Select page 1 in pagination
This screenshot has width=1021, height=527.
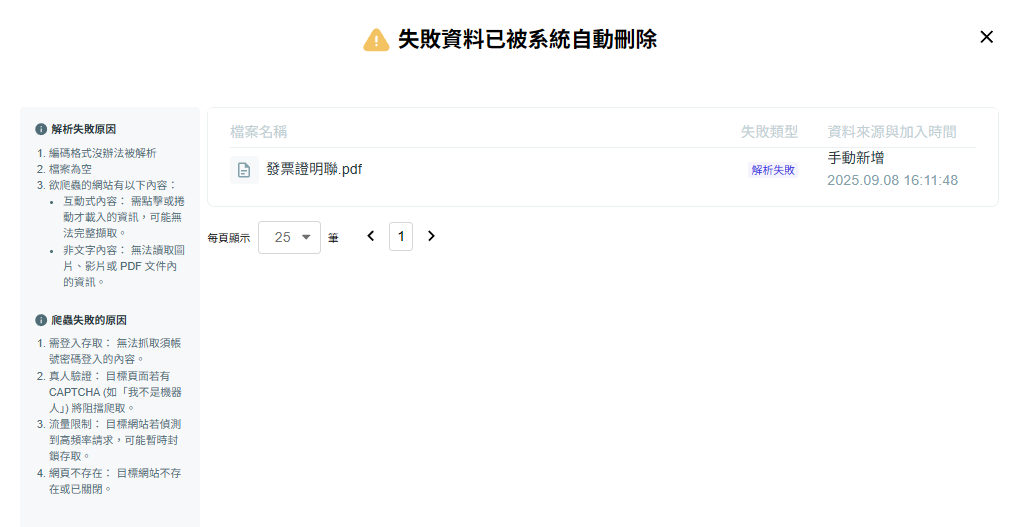(401, 236)
